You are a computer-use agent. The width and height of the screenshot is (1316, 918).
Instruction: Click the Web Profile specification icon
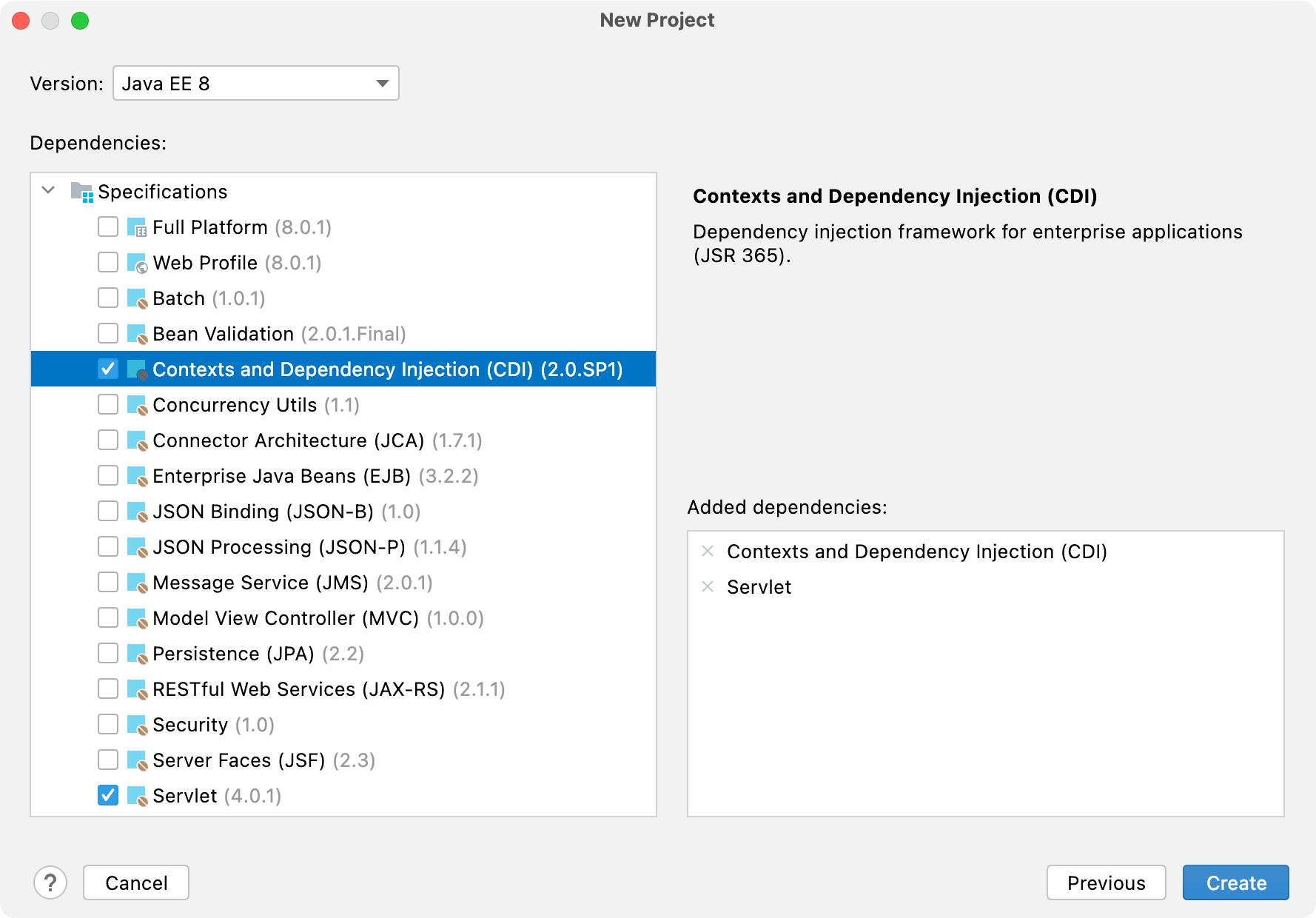click(x=137, y=262)
